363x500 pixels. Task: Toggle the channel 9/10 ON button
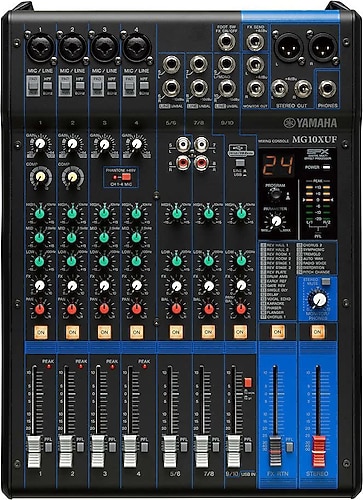tap(240, 332)
